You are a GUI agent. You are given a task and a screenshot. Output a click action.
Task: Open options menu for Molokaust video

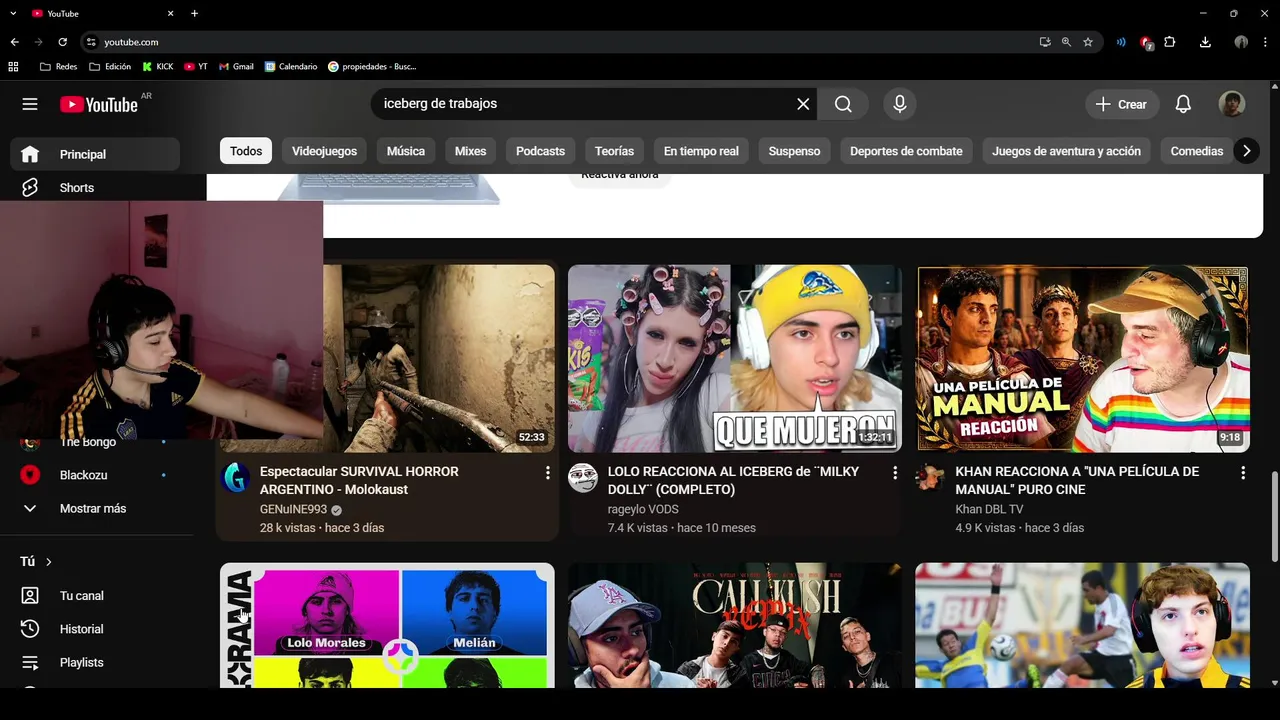click(x=547, y=472)
